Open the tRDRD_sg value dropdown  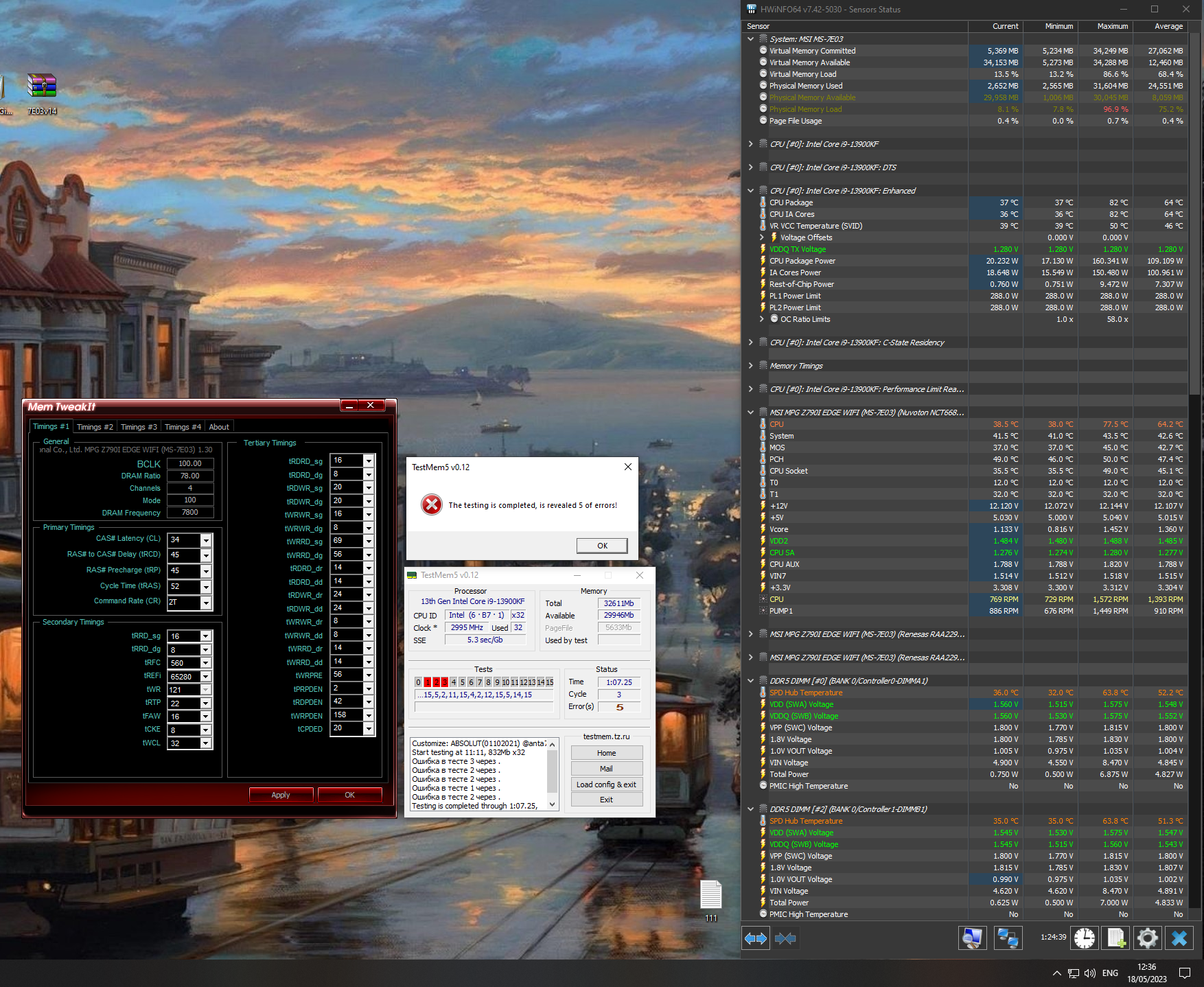(x=369, y=461)
